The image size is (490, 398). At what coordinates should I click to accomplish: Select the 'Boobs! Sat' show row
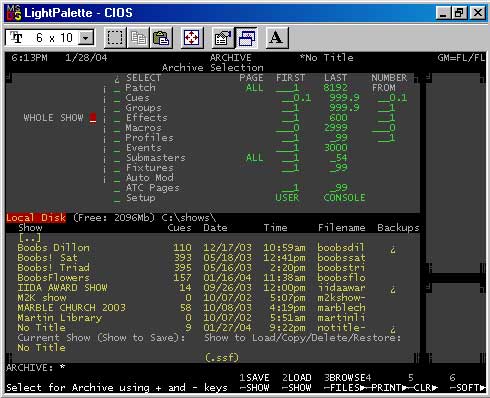(213, 258)
